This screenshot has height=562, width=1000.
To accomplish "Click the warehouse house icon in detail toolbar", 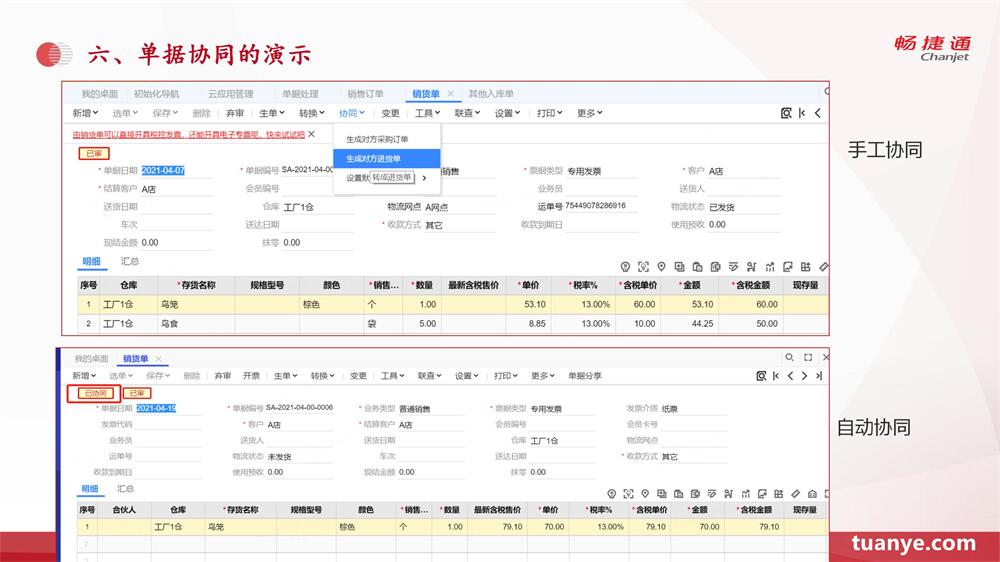I will click(812, 494).
